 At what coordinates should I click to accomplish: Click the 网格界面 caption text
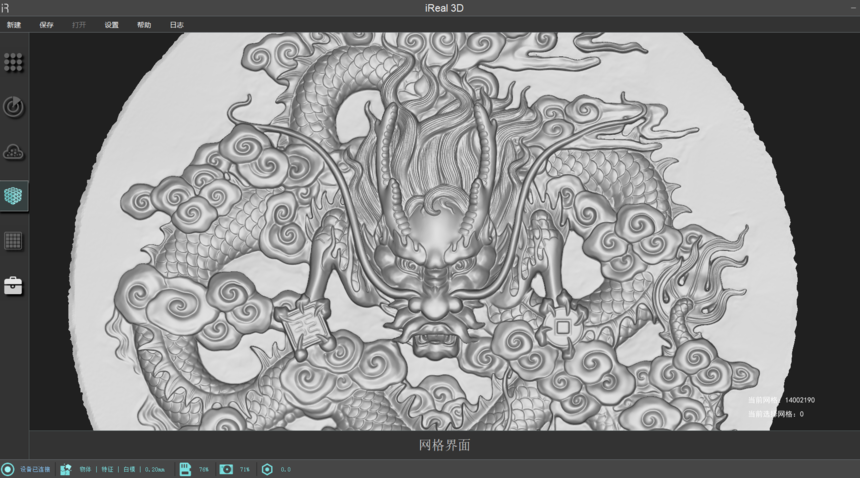pyautogui.click(x=444, y=445)
